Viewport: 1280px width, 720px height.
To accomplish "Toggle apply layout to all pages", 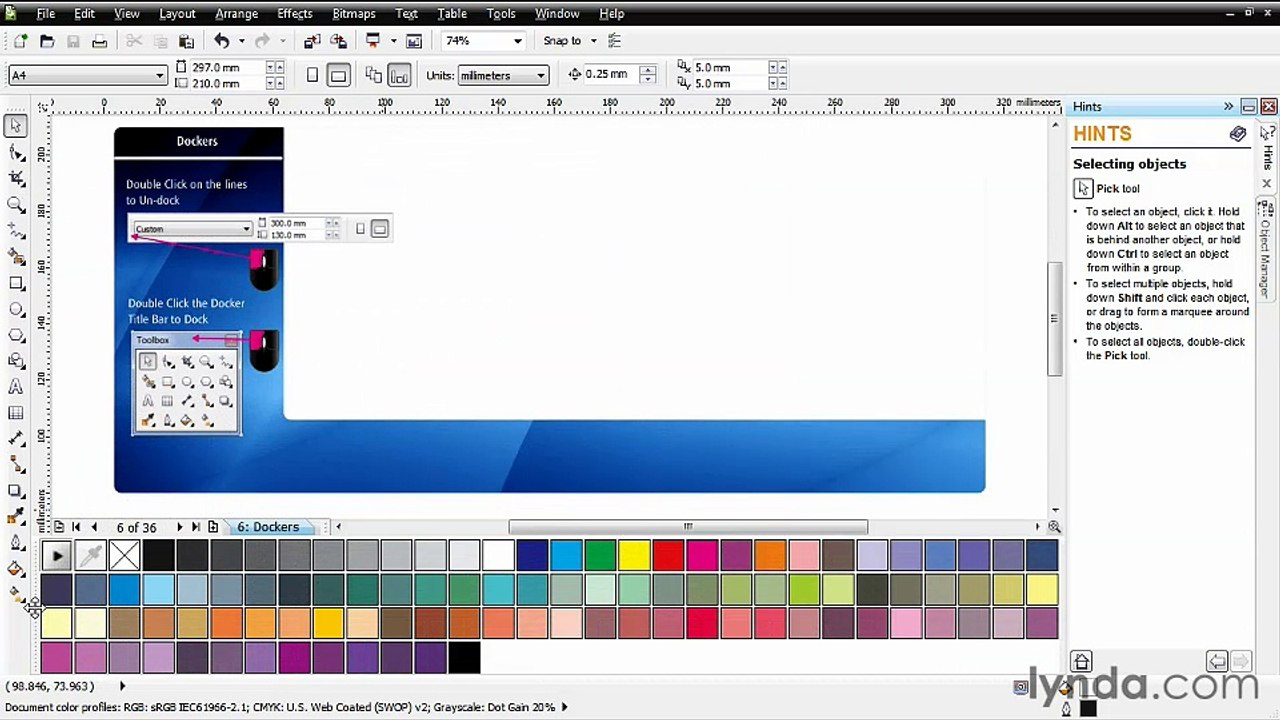I will tap(374, 75).
